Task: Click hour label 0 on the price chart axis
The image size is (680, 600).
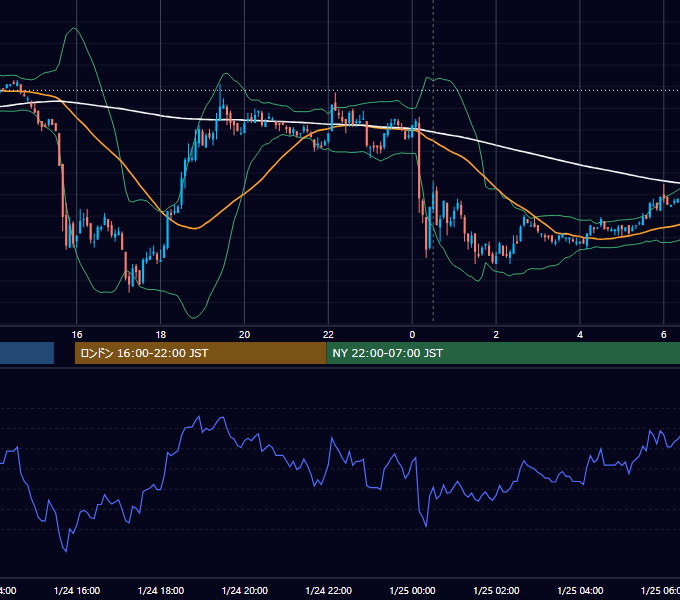Action: pos(412,335)
